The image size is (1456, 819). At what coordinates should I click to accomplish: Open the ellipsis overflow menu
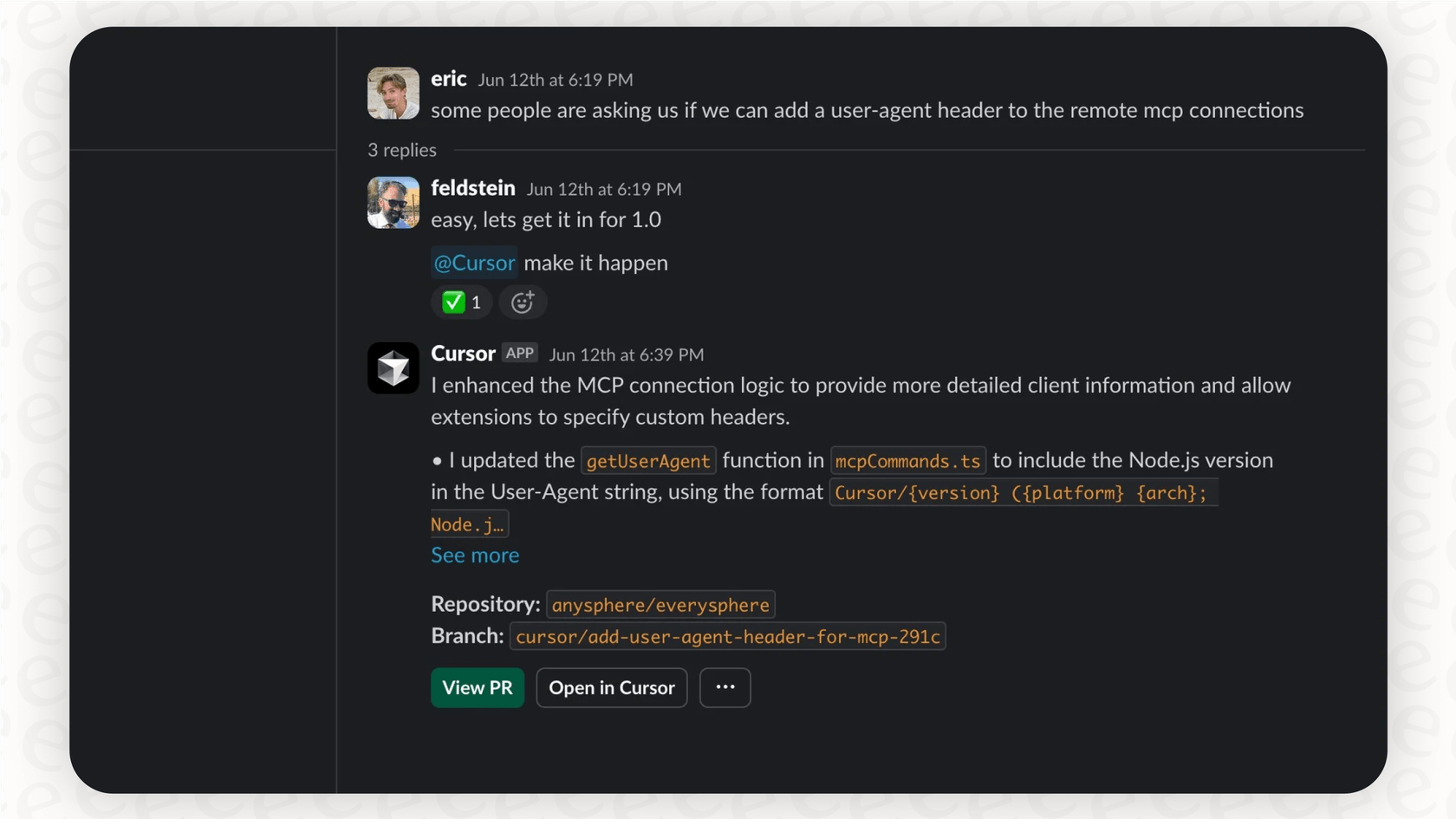[725, 687]
